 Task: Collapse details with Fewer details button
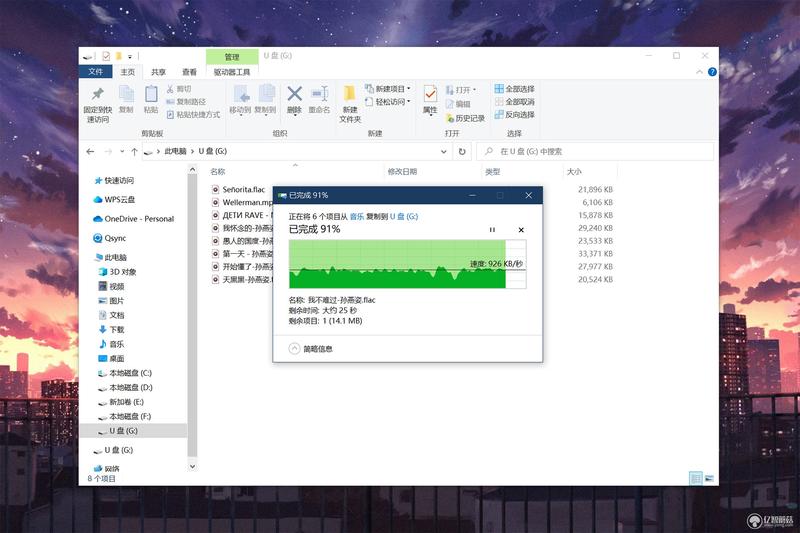[311, 349]
